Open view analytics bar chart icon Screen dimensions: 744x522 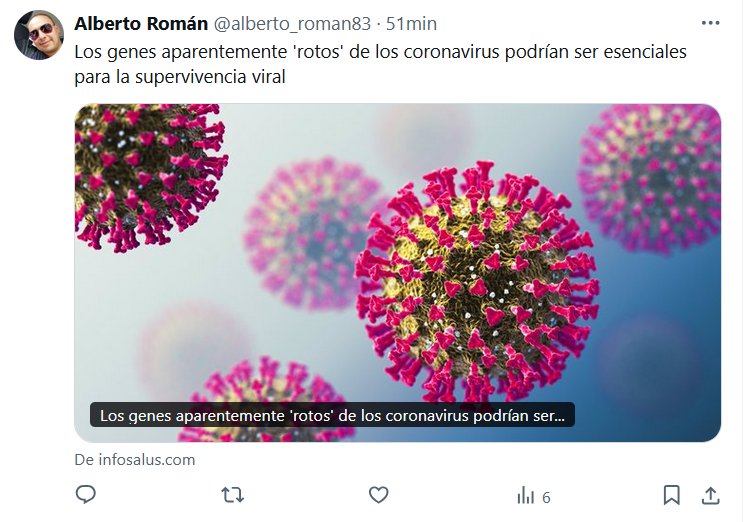point(526,496)
